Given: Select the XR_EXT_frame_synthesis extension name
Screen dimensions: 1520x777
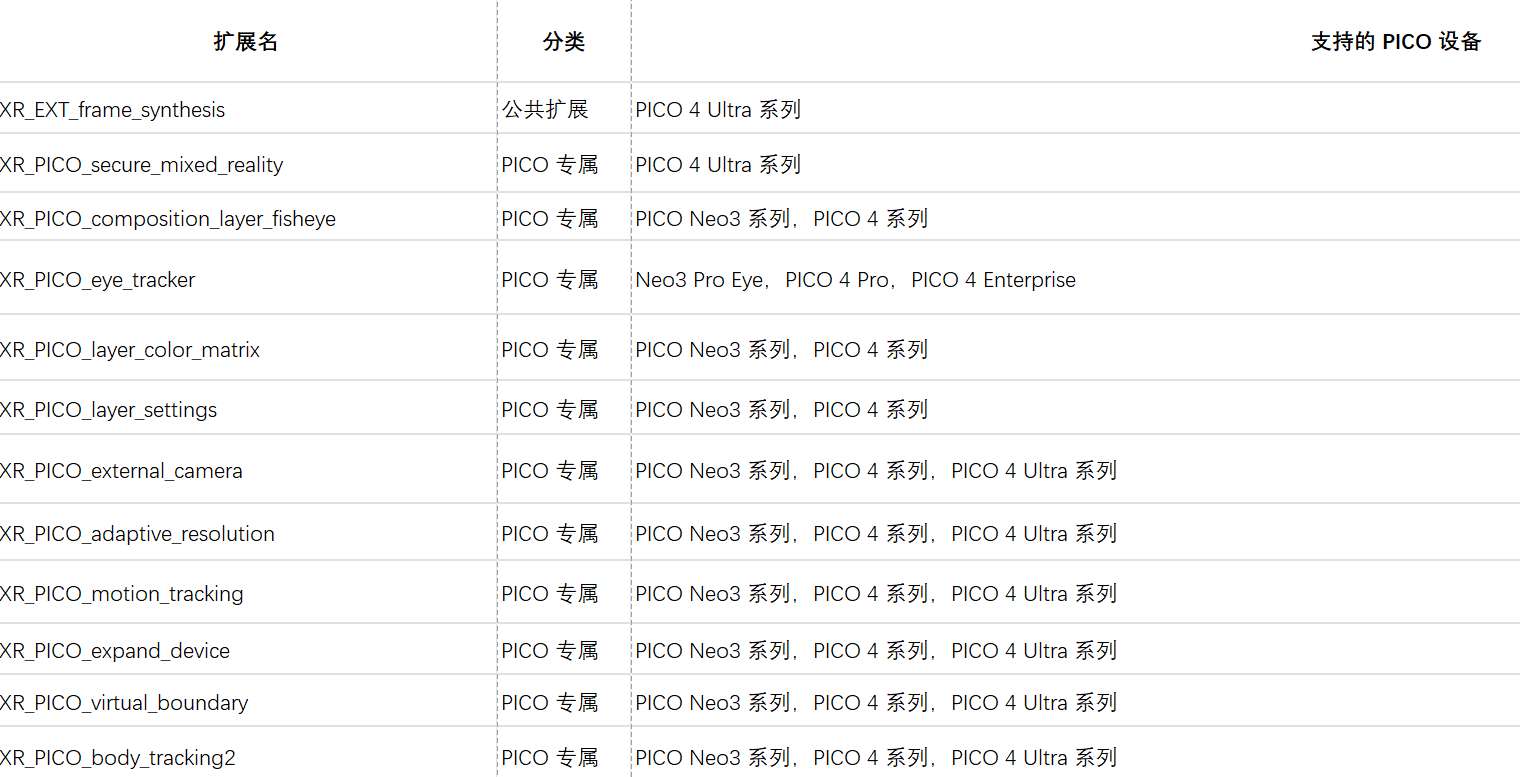Looking at the screenshot, I should tap(113, 110).
